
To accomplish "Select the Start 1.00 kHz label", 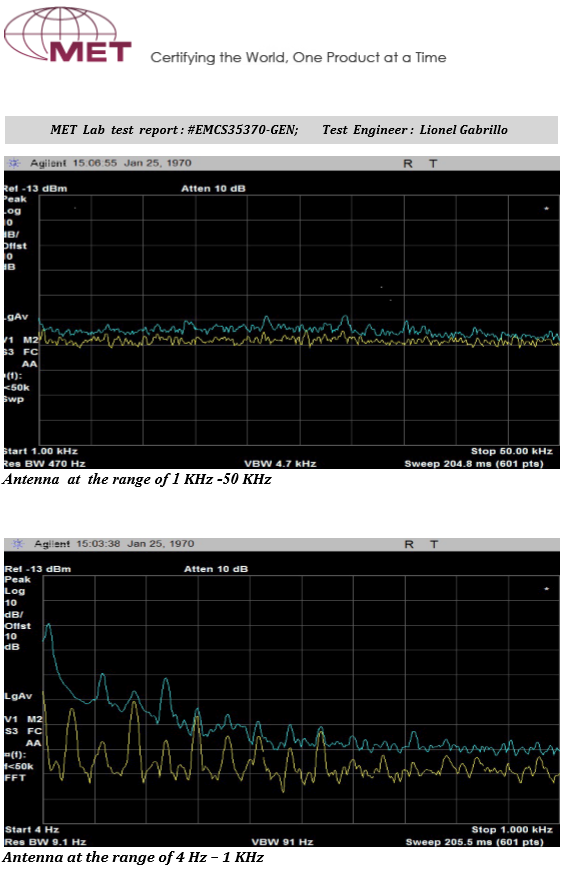I will pos(40,451).
